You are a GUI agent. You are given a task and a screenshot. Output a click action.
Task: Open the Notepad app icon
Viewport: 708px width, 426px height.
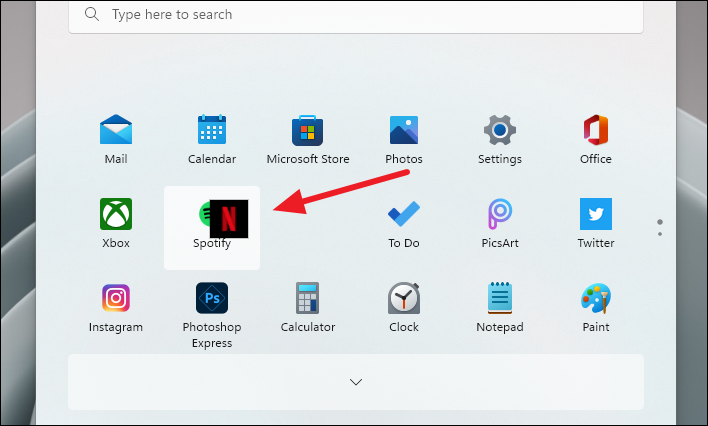(500, 298)
